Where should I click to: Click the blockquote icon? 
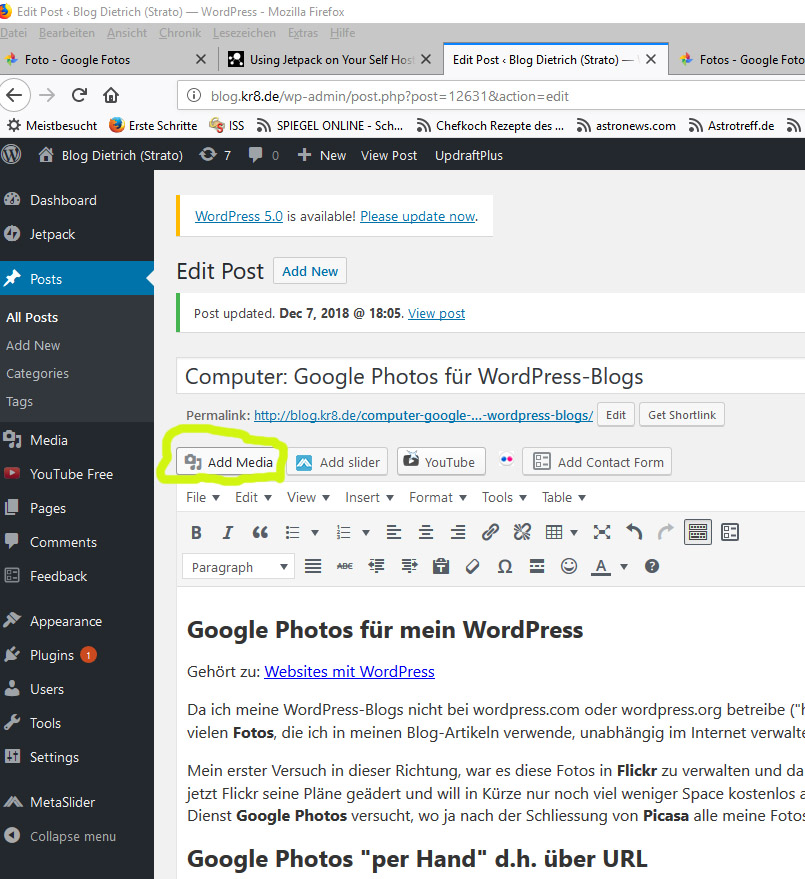pyautogui.click(x=260, y=532)
